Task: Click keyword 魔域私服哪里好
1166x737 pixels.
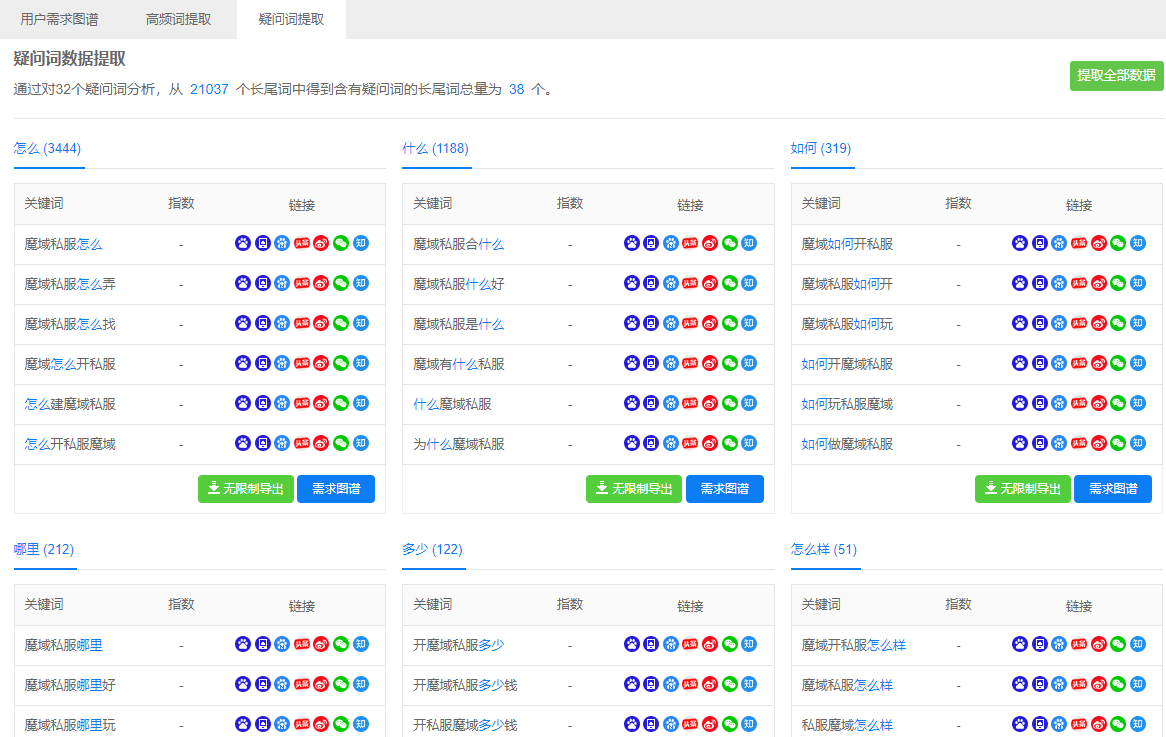Action: coord(70,685)
